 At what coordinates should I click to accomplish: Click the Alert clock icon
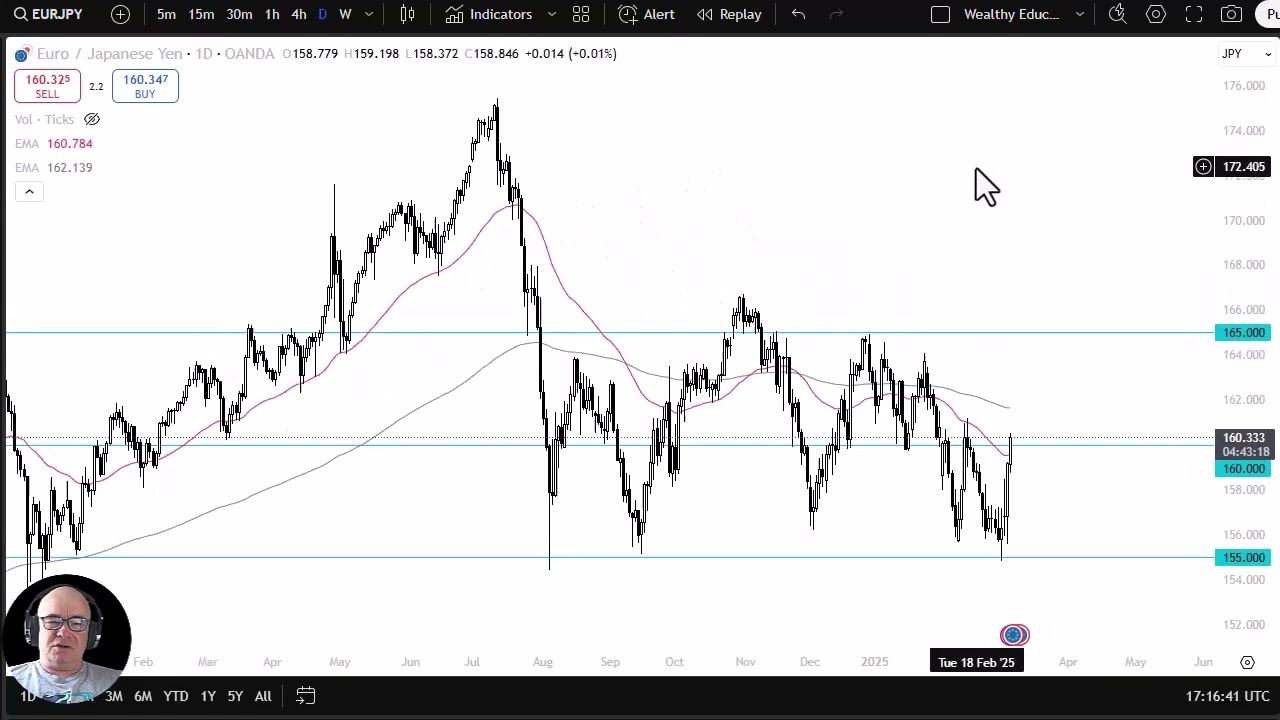tap(628, 14)
